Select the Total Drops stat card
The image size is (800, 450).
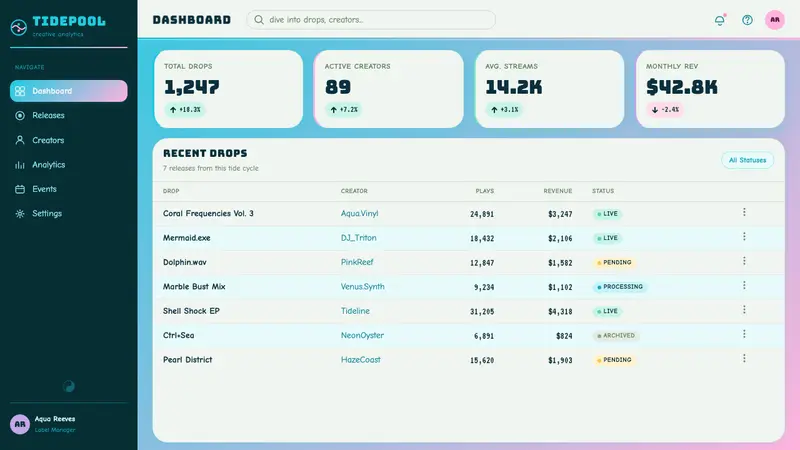(x=228, y=89)
